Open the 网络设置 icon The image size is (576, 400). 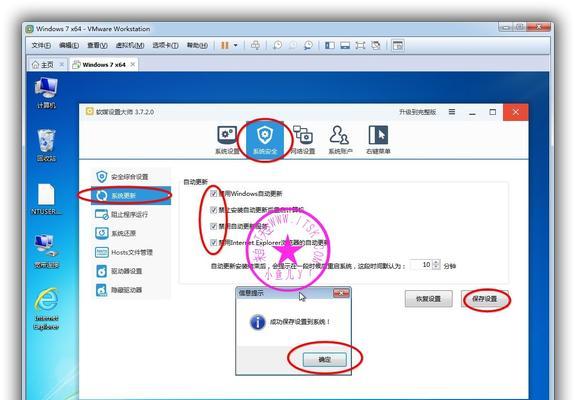click(303, 140)
